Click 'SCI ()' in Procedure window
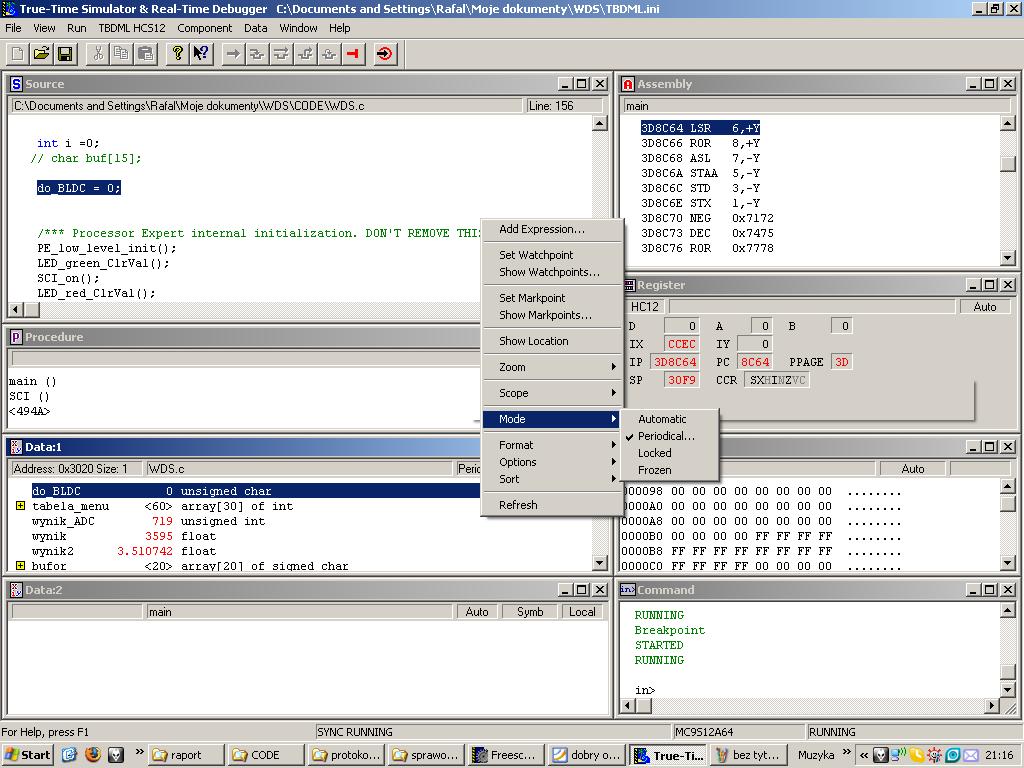This screenshot has width=1024, height=768. click(x=29, y=396)
